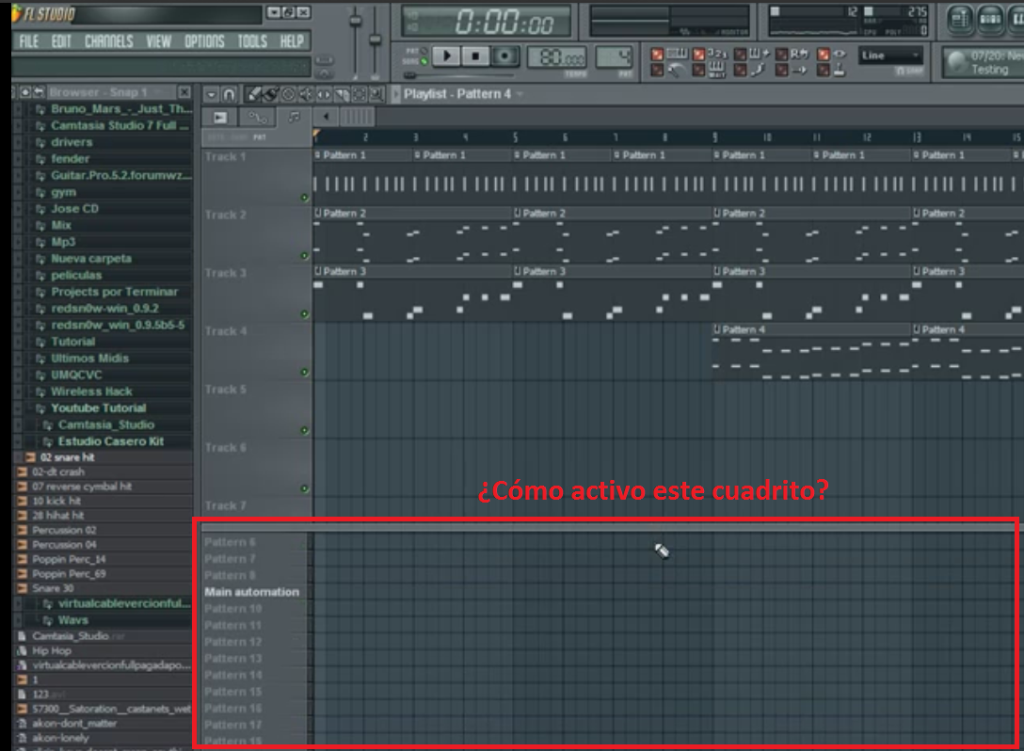Select the slice tool in playlist toolbar
1024x751 pixels.
(342, 95)
